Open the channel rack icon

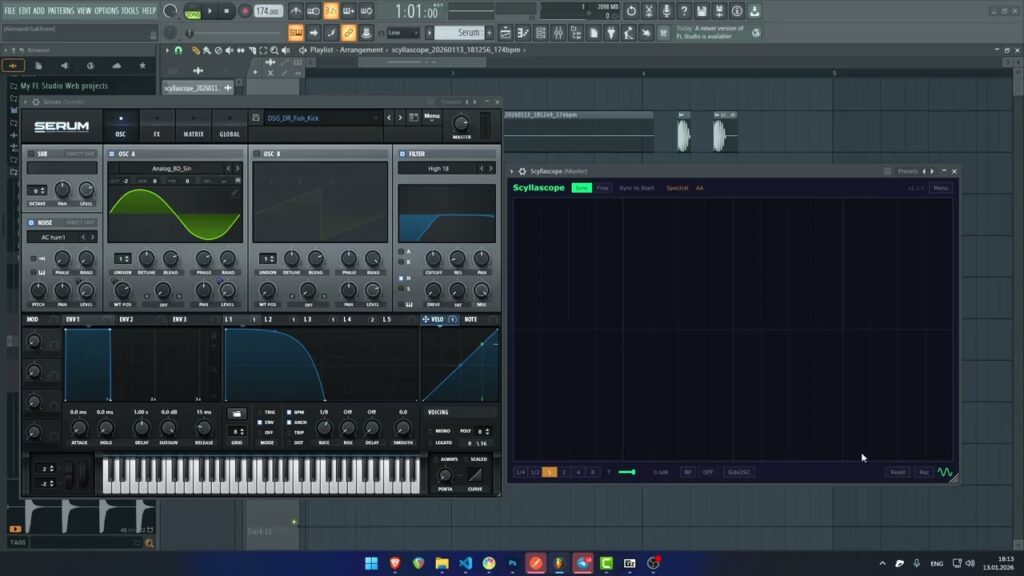click(x=541, y=33)
